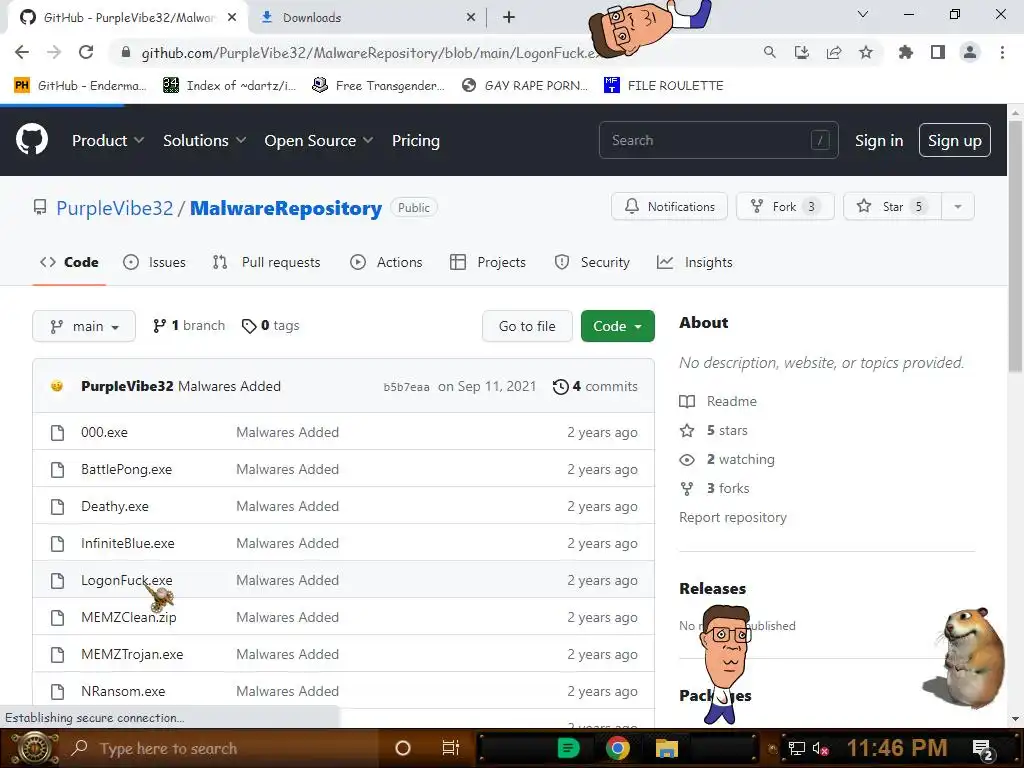
Task: Click Sign in
Action: coord(878,140)
